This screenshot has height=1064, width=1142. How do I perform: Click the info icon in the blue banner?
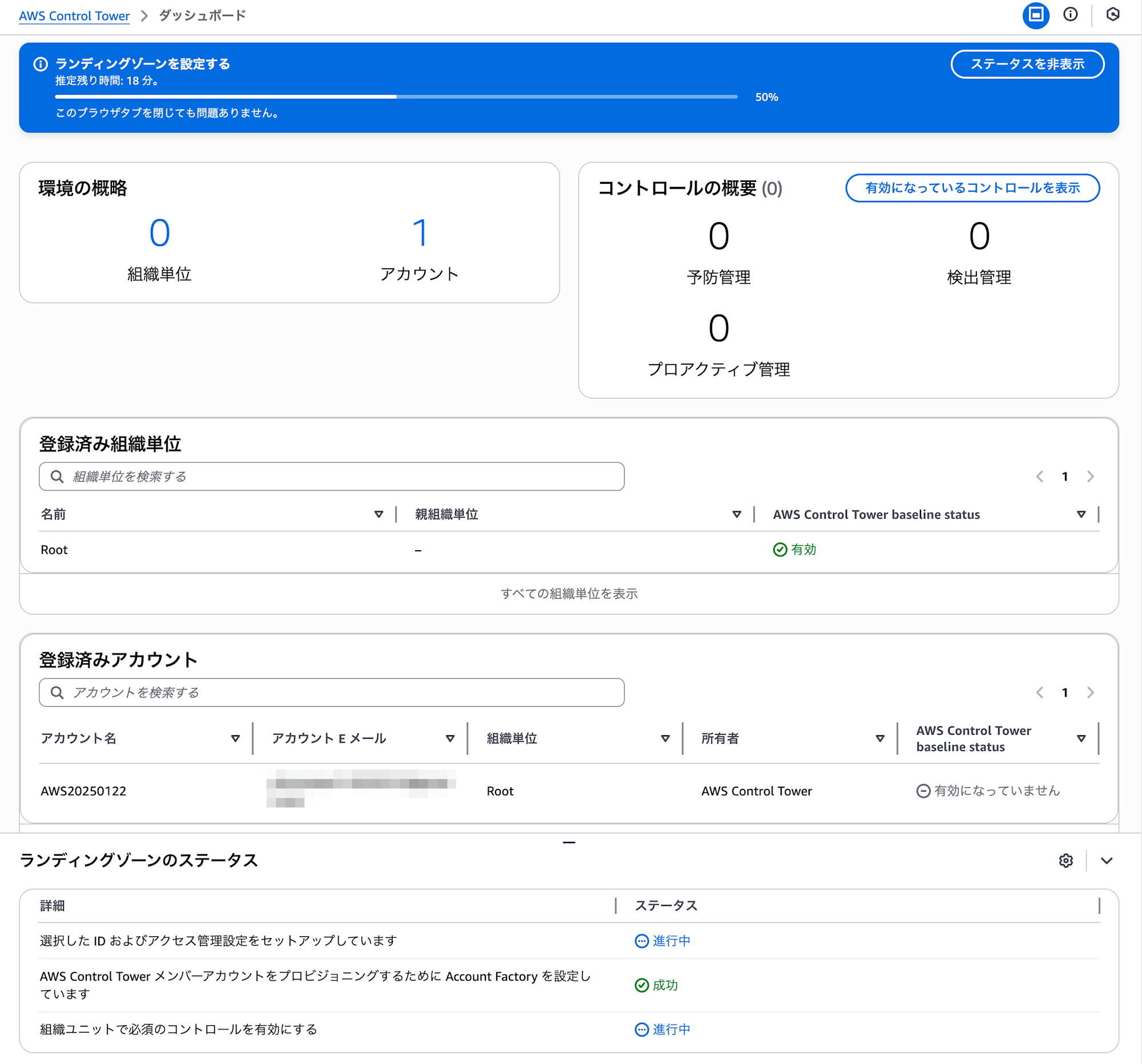coord(40,65)
